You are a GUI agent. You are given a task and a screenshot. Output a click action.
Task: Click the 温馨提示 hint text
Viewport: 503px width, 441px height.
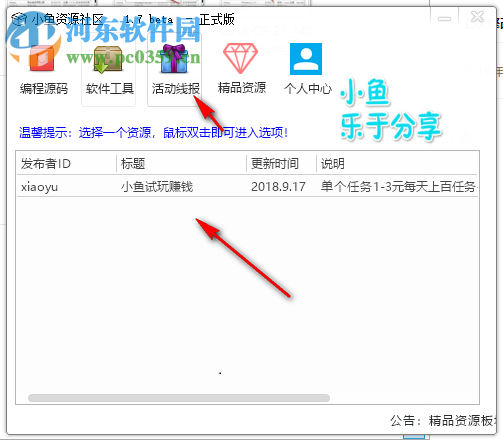coord(153,133)
